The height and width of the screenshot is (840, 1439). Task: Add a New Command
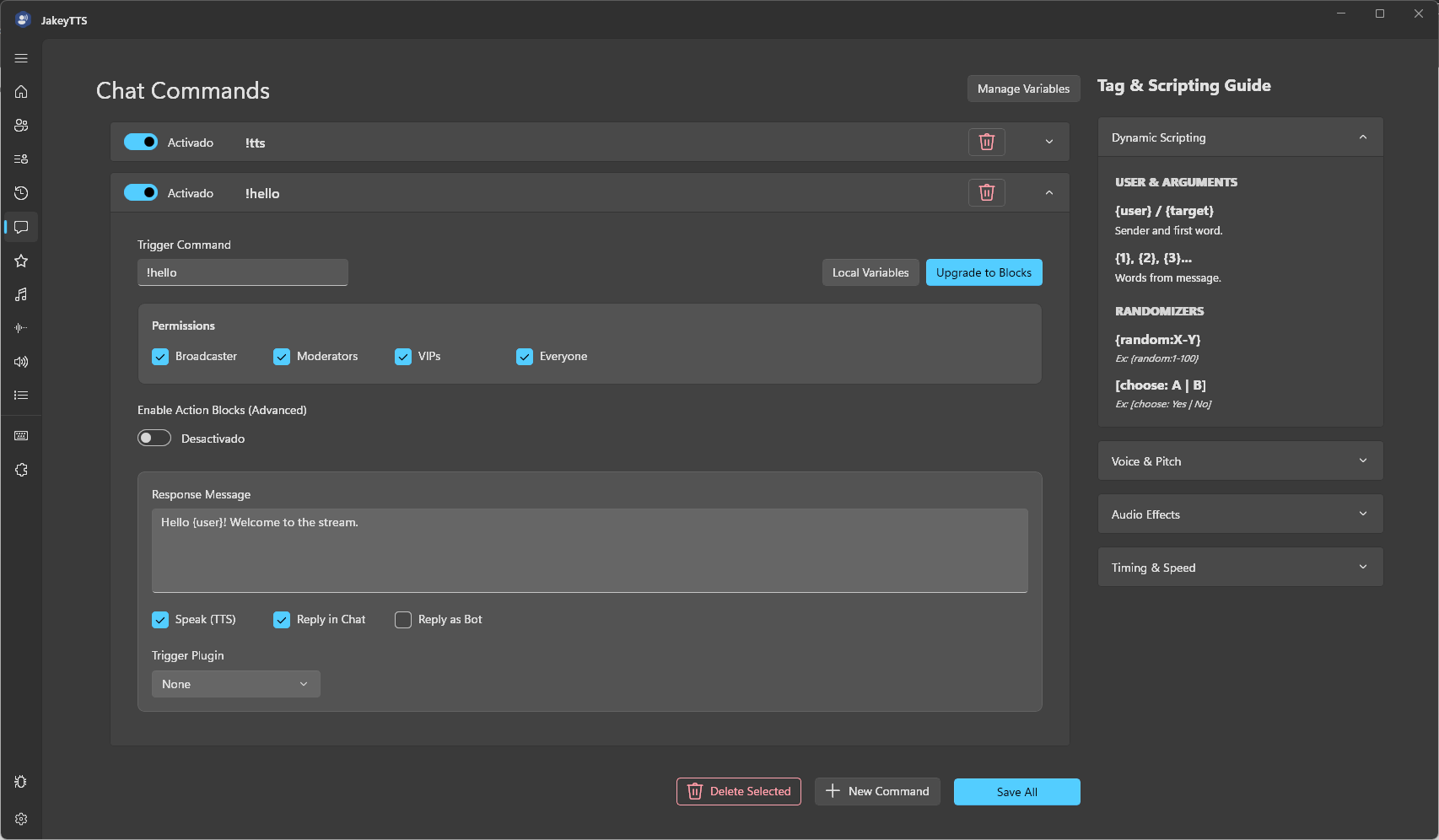coord(877,791)
